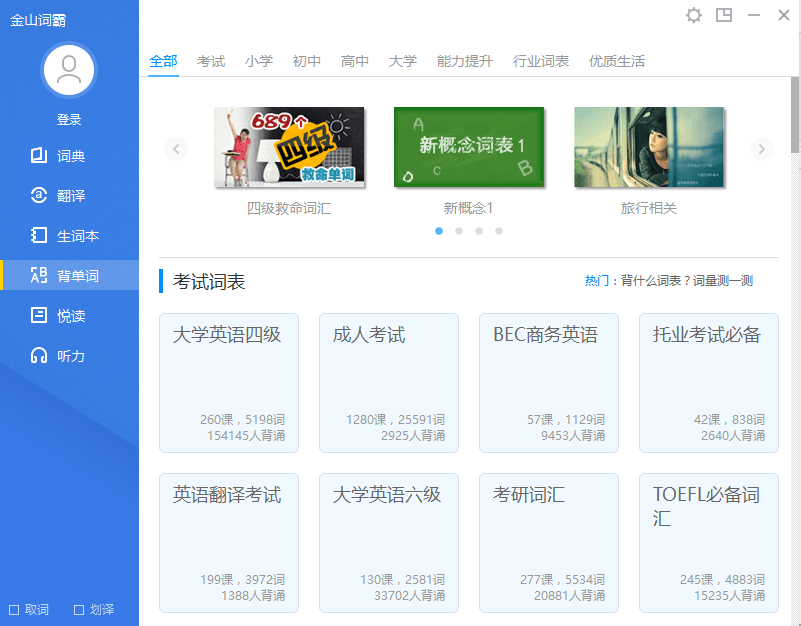Image resolution: width=801 pixels, height=626 pixels.
Task: Open the 词典 dictionary section
Action: pyautogui.click(x=69, y=155)
